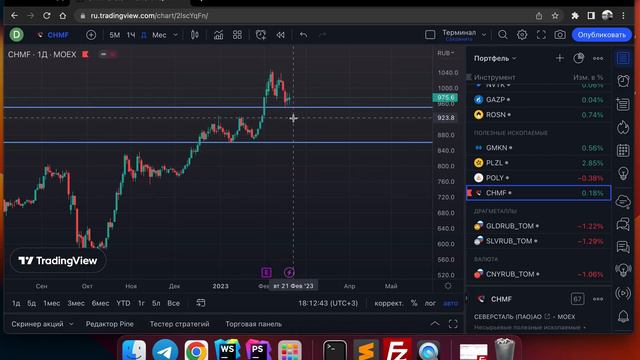The image size is (640, 360).
Task: Open chart settings gear icon
Action: tap(522, 35)
